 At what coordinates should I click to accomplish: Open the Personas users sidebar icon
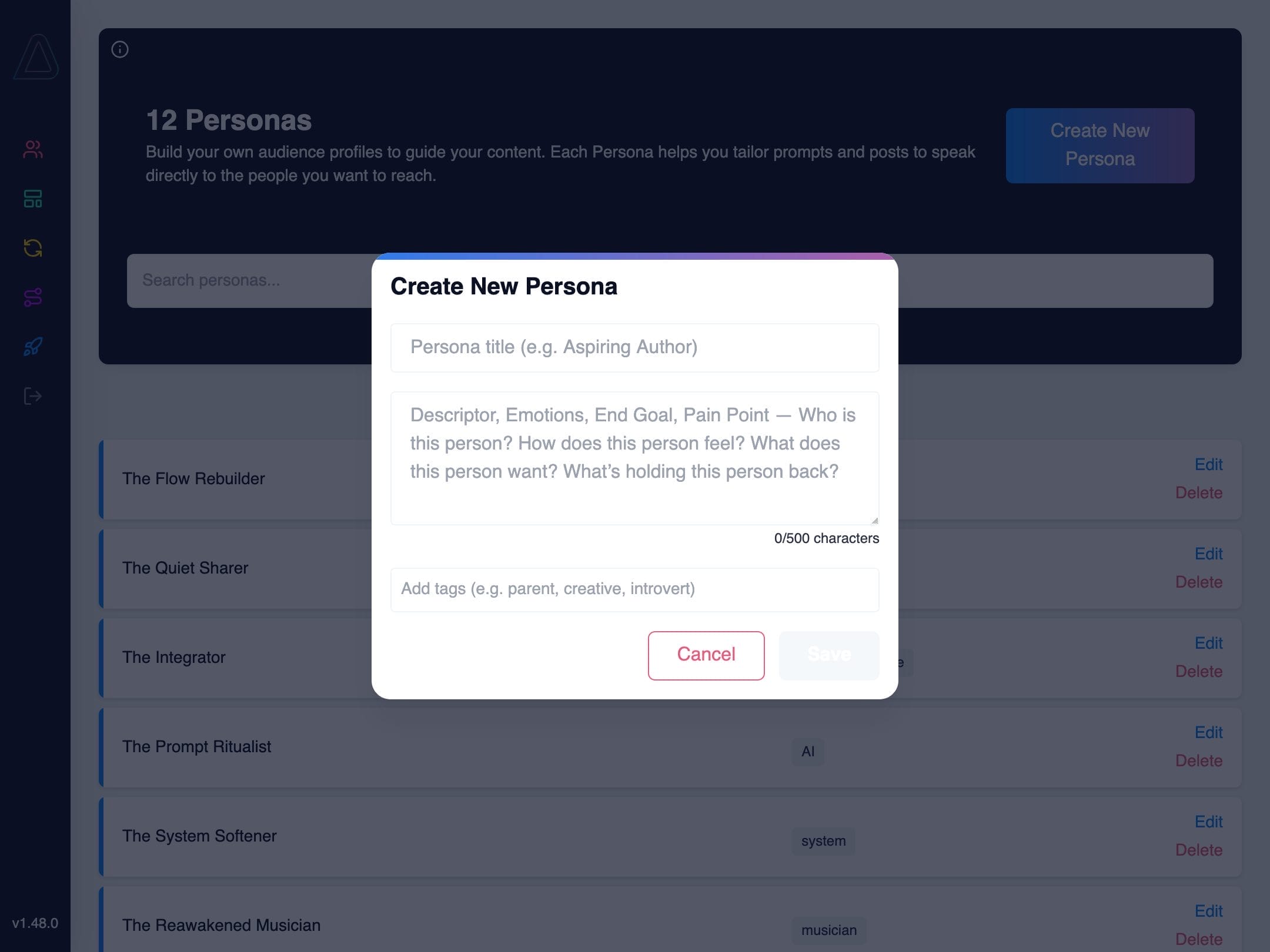[33, 149]
